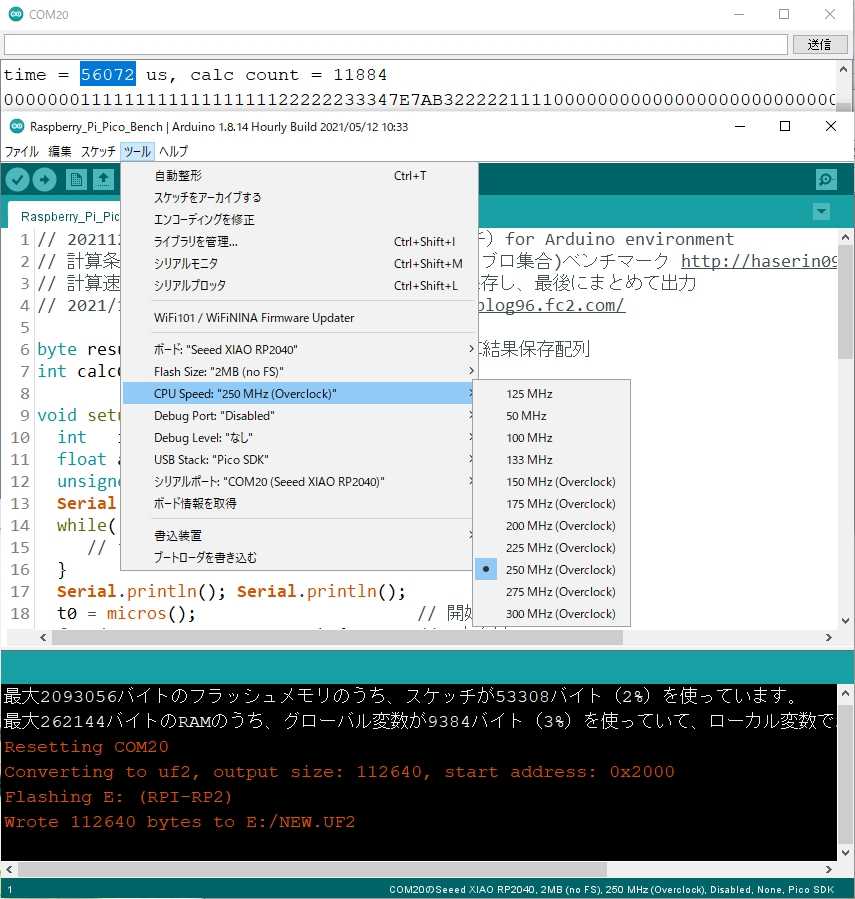Viewport: 855px width, 899px height.
Task: Click the Upload arrow toolbar icon
Action: pos(45,179)
